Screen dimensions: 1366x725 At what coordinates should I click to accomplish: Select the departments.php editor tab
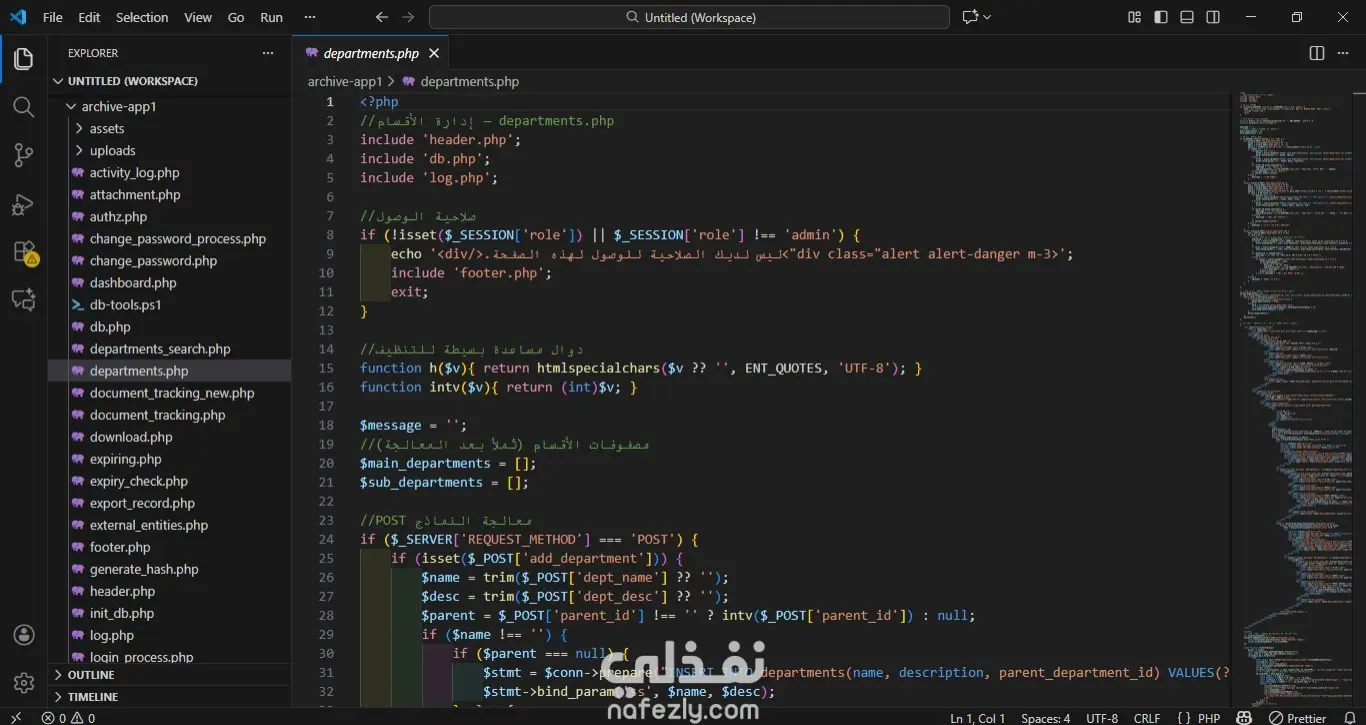point(371,53)
